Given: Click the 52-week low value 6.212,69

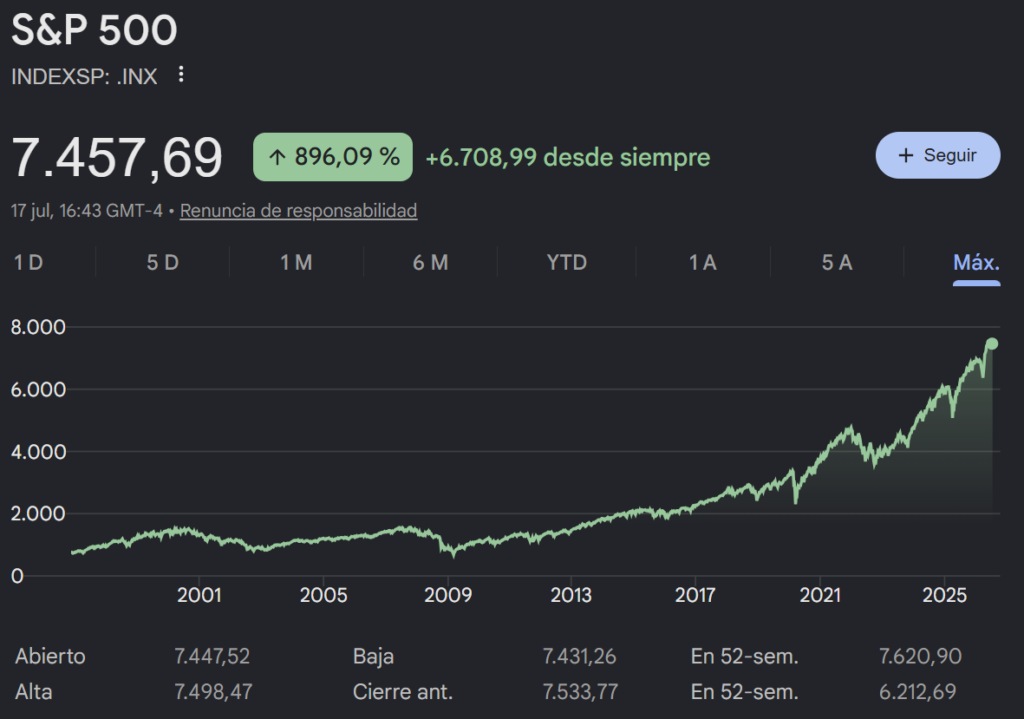Looking at the screenshot, I should pyautogui.click(x=918, y=692).
